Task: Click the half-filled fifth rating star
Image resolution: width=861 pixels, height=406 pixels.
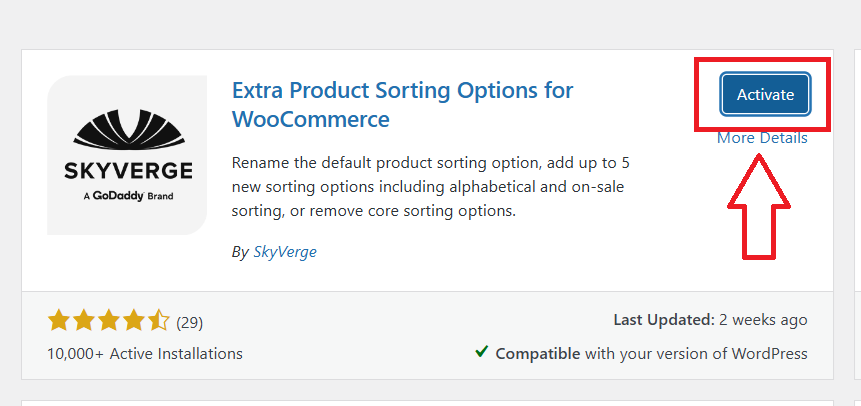Action: [159, 321]
